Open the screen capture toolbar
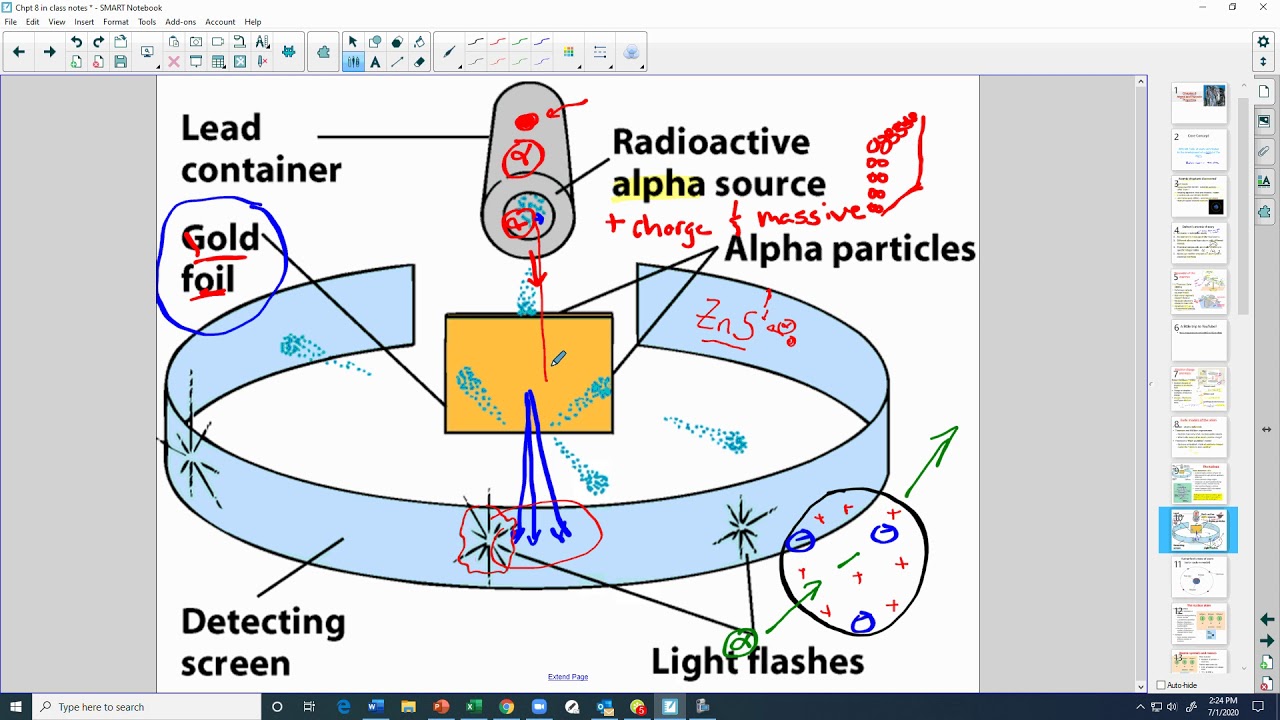Screen dimensions: 1280x720 (196, 42)
